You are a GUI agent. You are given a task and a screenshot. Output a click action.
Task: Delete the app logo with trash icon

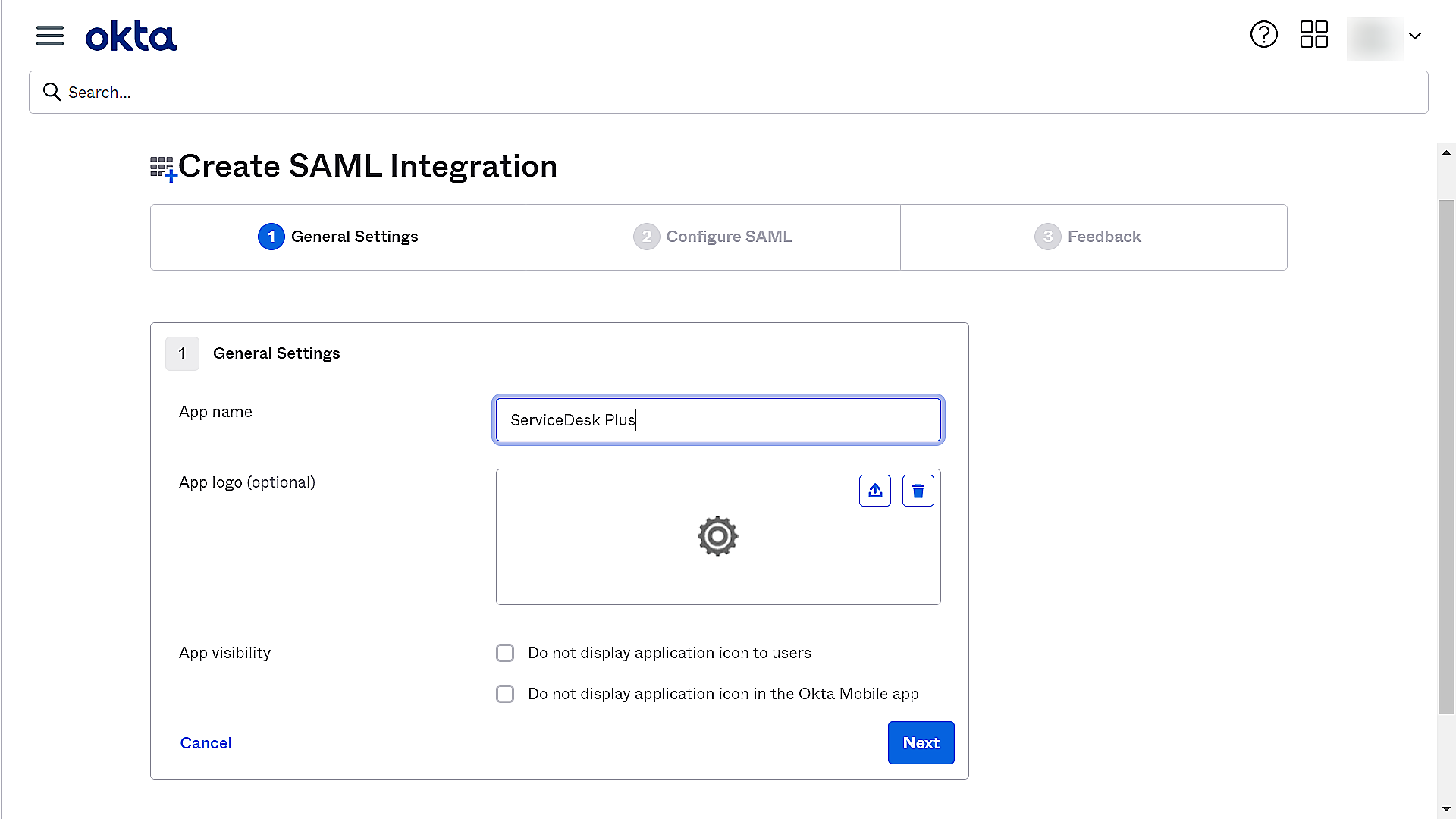(918, 491)
